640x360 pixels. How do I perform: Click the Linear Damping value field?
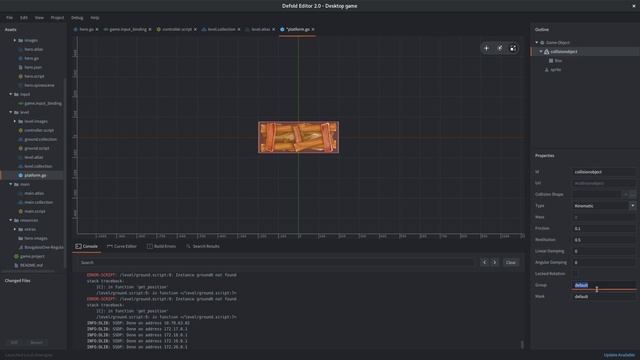(604, 251)
